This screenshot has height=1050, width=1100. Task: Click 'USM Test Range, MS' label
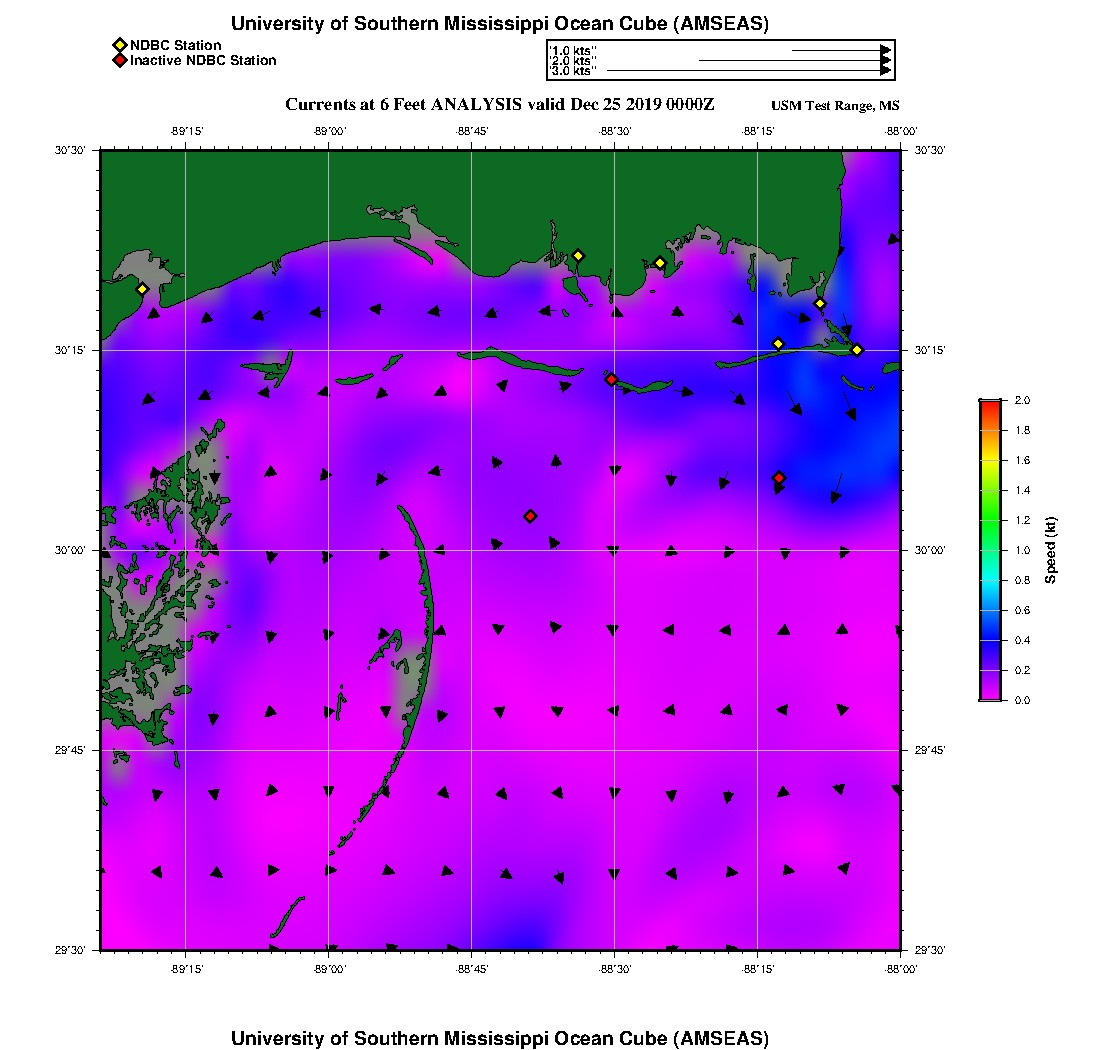(x=835, y=106)
